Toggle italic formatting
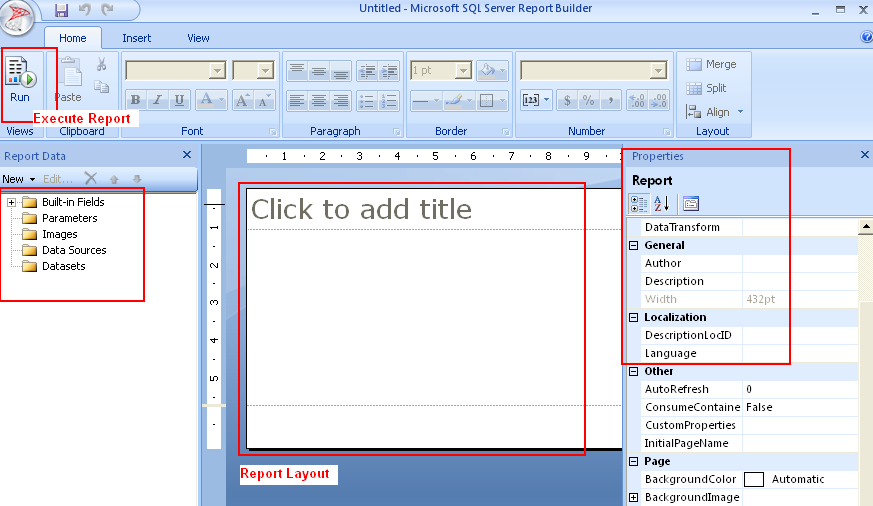 click(x=158, y=100)
